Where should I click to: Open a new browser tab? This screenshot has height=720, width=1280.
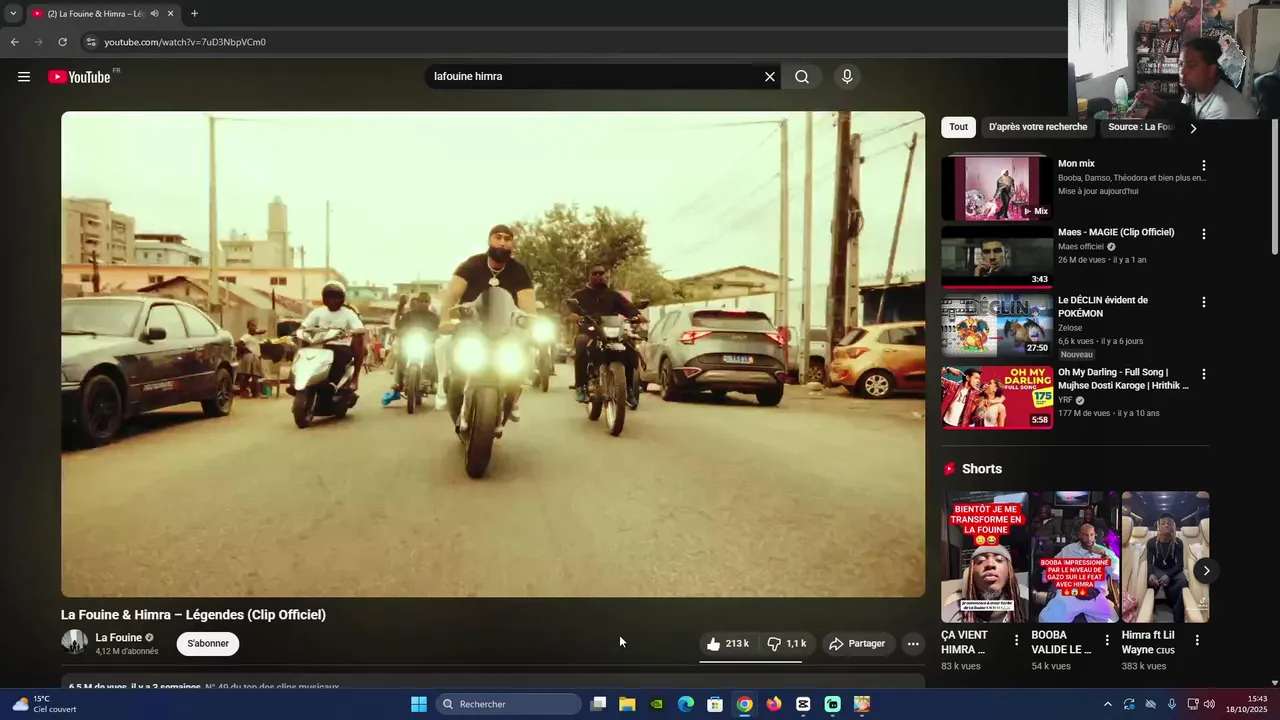194,14
